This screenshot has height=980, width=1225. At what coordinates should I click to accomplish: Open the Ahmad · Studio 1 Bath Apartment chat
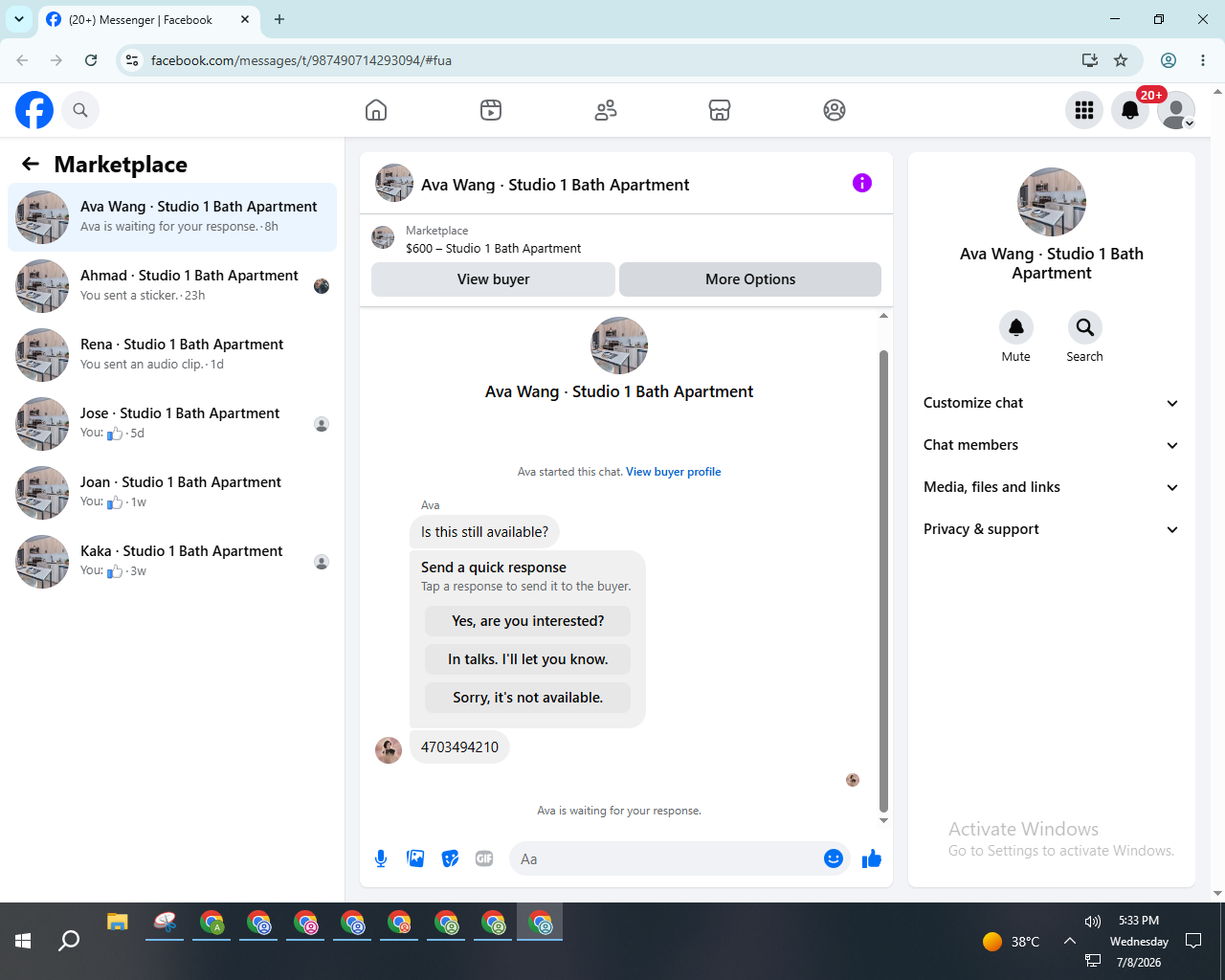172,286
